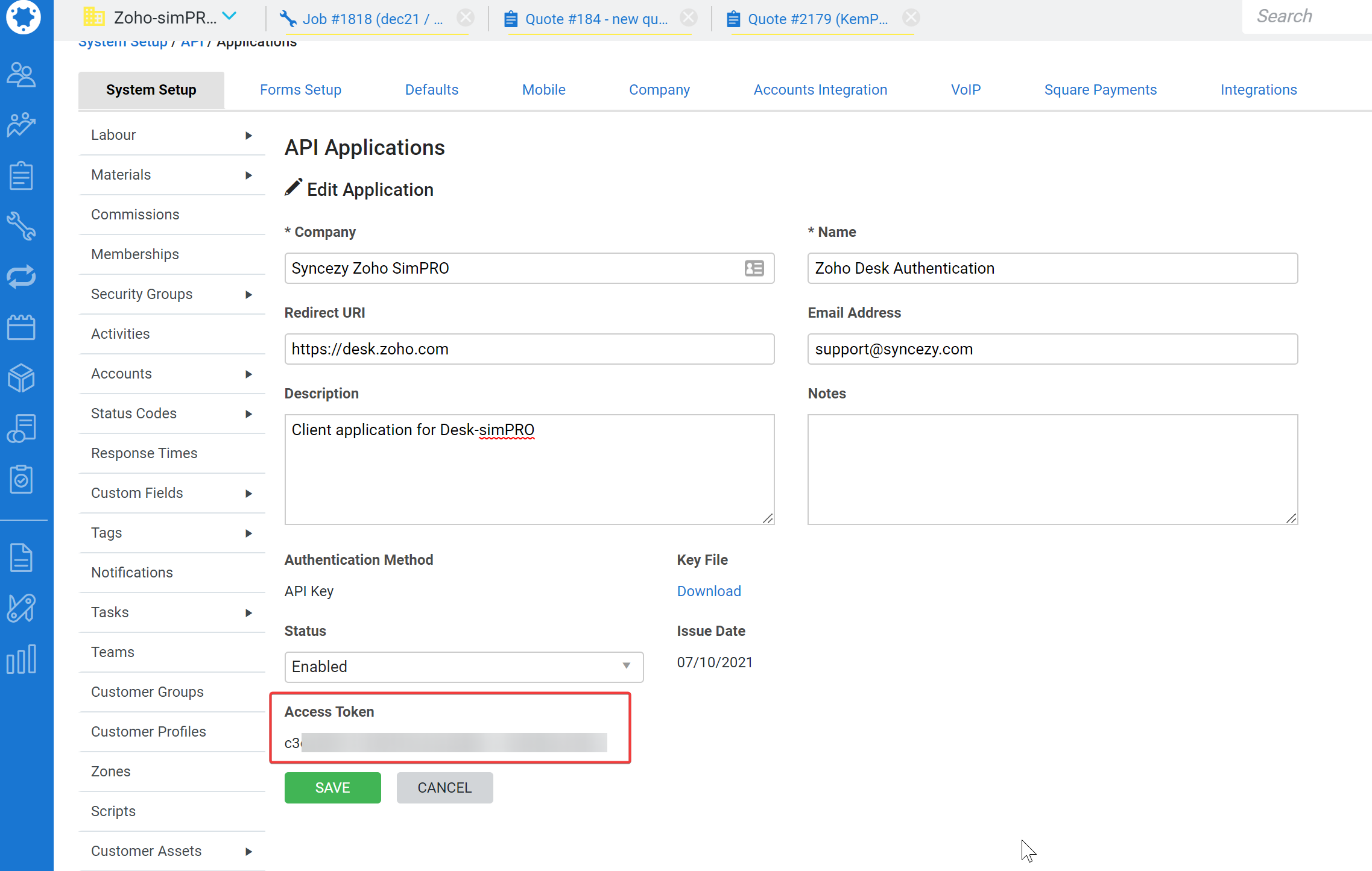Viewport: 1372px width, 871px height.
Task: Open the Jobs wrench sidebar icon
Action: [22, 226]
